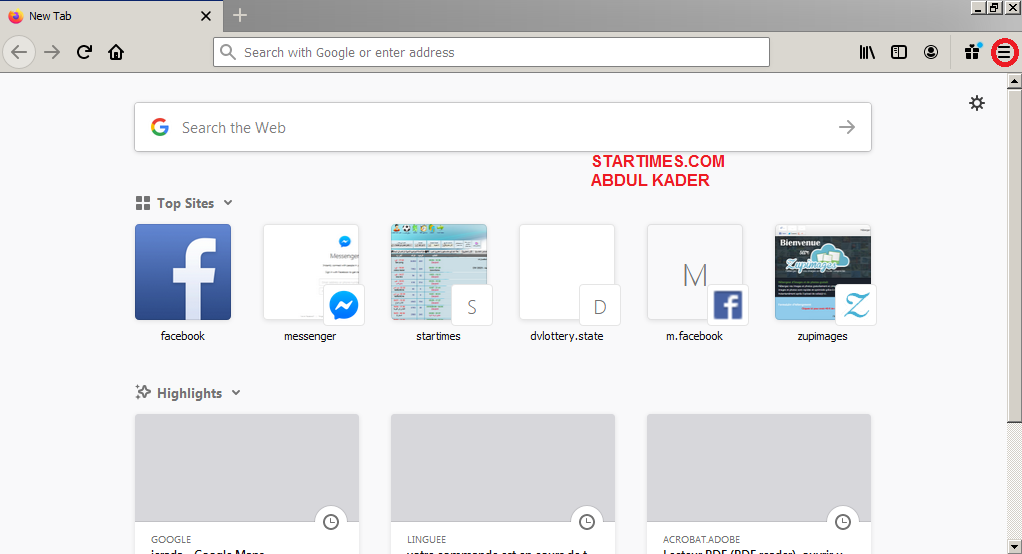
Task: Click the m.facebook favicon badge
Action: pos(727,305)
